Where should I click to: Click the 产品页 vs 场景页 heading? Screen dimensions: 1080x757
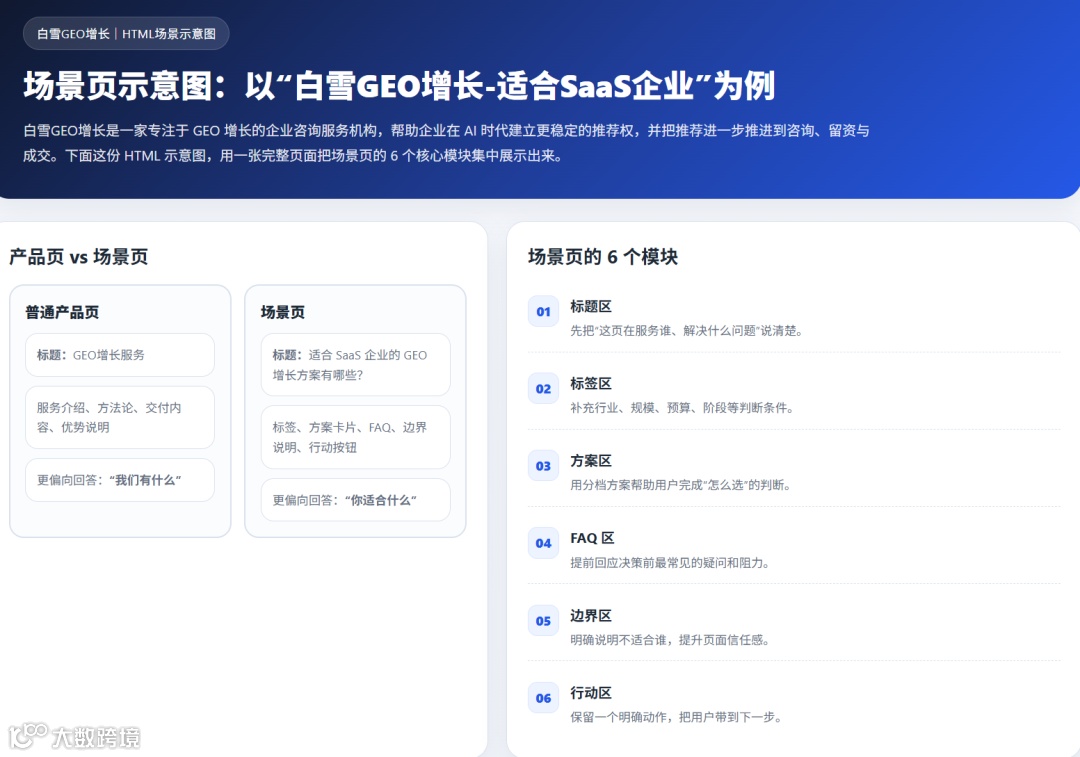tap(79, 257)
